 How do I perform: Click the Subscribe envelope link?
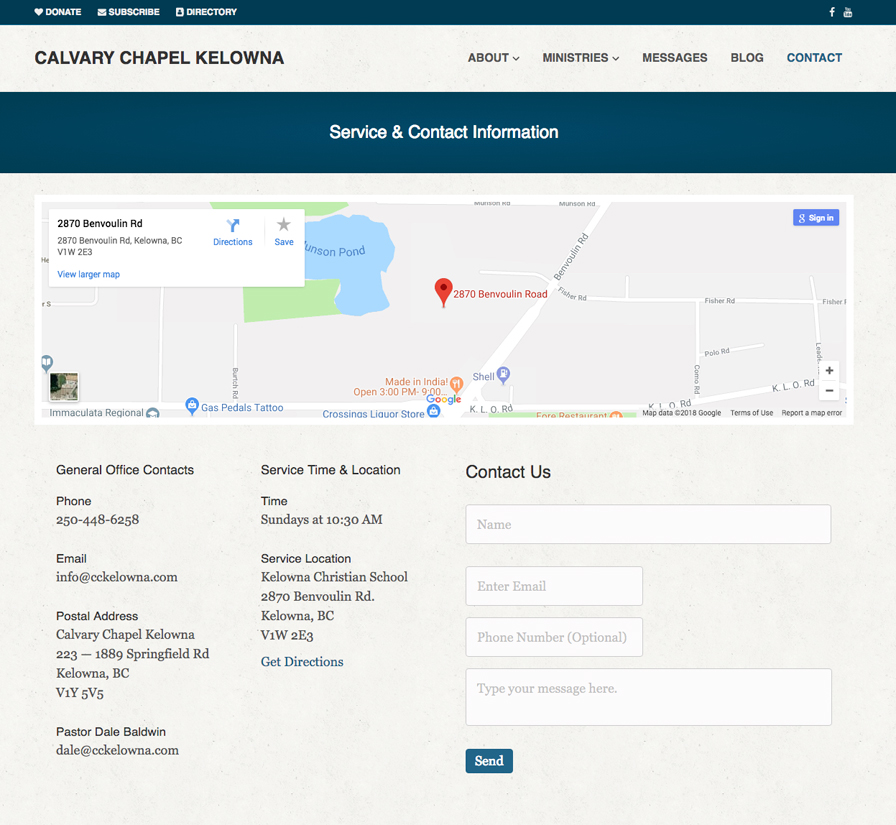click(129, 12)
